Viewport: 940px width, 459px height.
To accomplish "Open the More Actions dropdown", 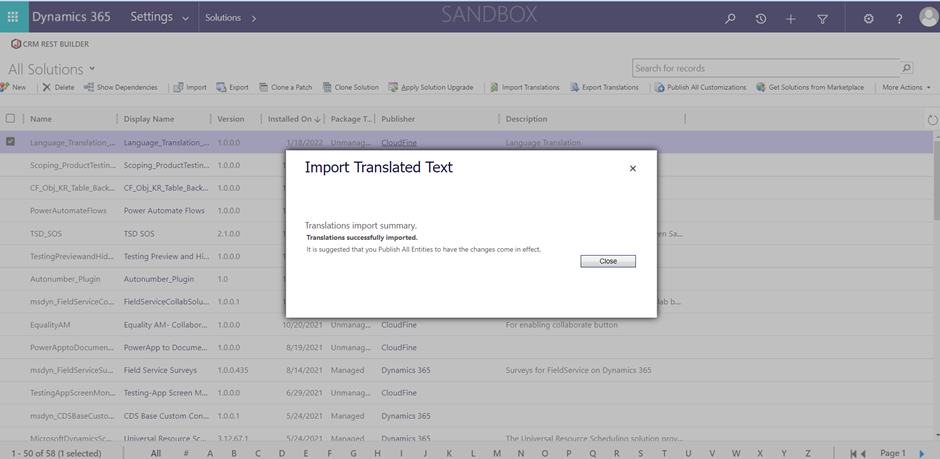I will [x=906, y=87].
